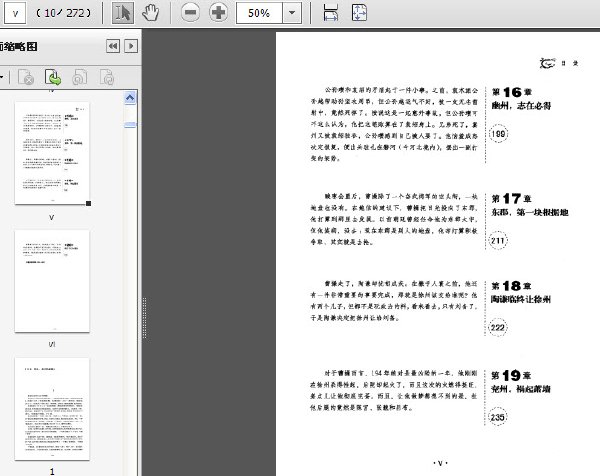The width and height of the screenshot is (600, 476).
Task: Click the thumbnail panel scrollbar thumb
Action: [130, 125]
